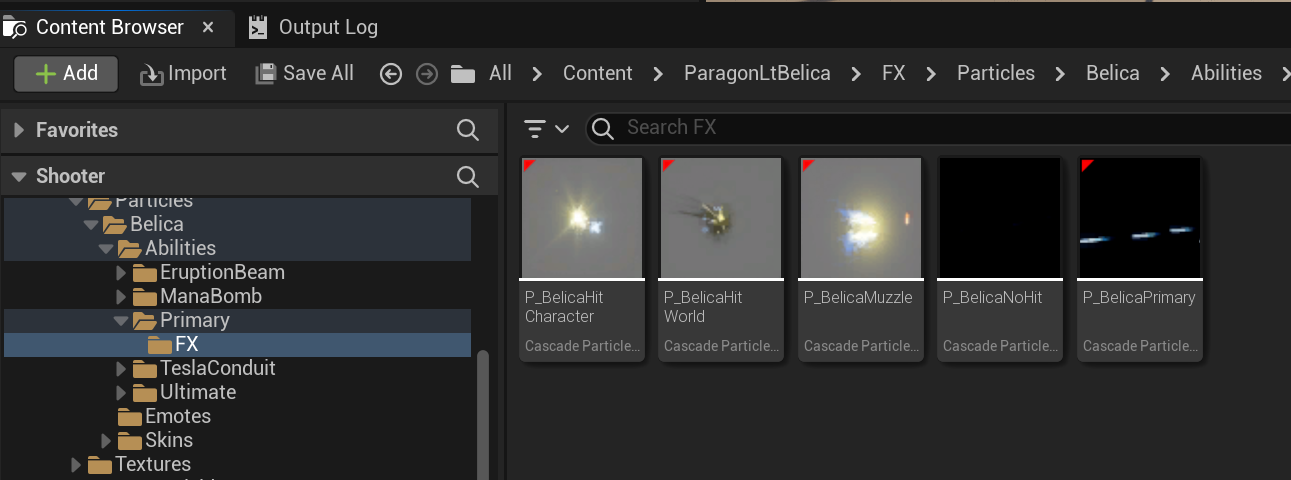
Task: Open chevron dropdown after Content breadcrumb
Action: click(x=658, y=74)
